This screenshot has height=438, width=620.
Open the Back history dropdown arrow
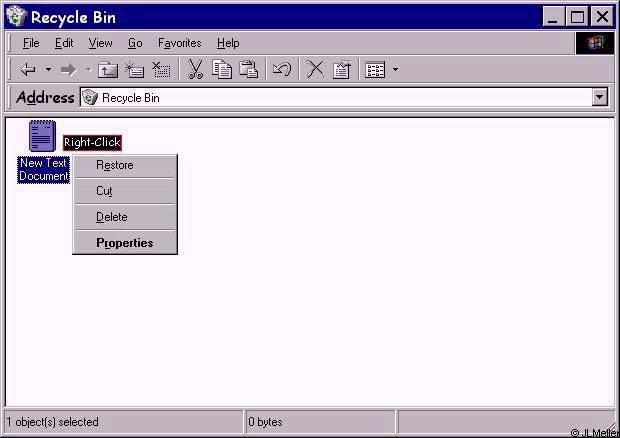pyautogui.click(x=48, y=70)
